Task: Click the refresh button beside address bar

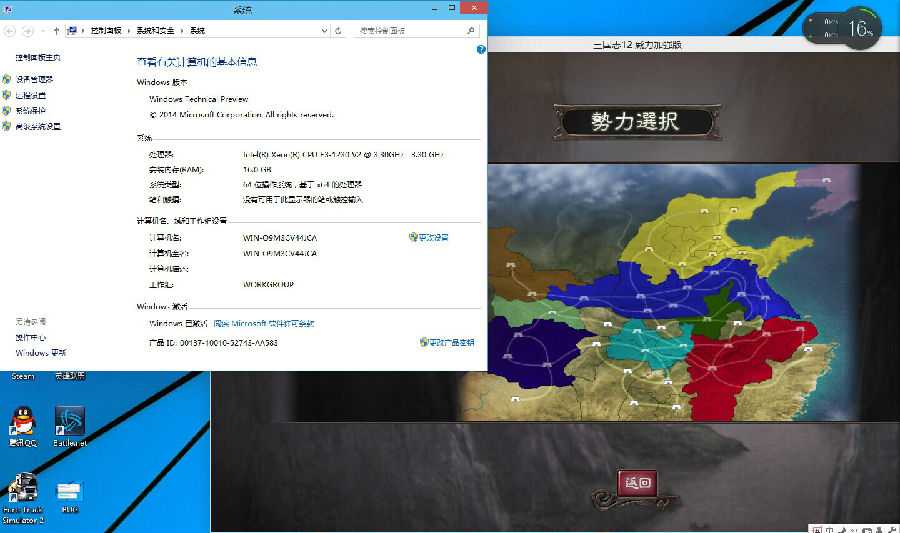Action: tap(338, 30)
